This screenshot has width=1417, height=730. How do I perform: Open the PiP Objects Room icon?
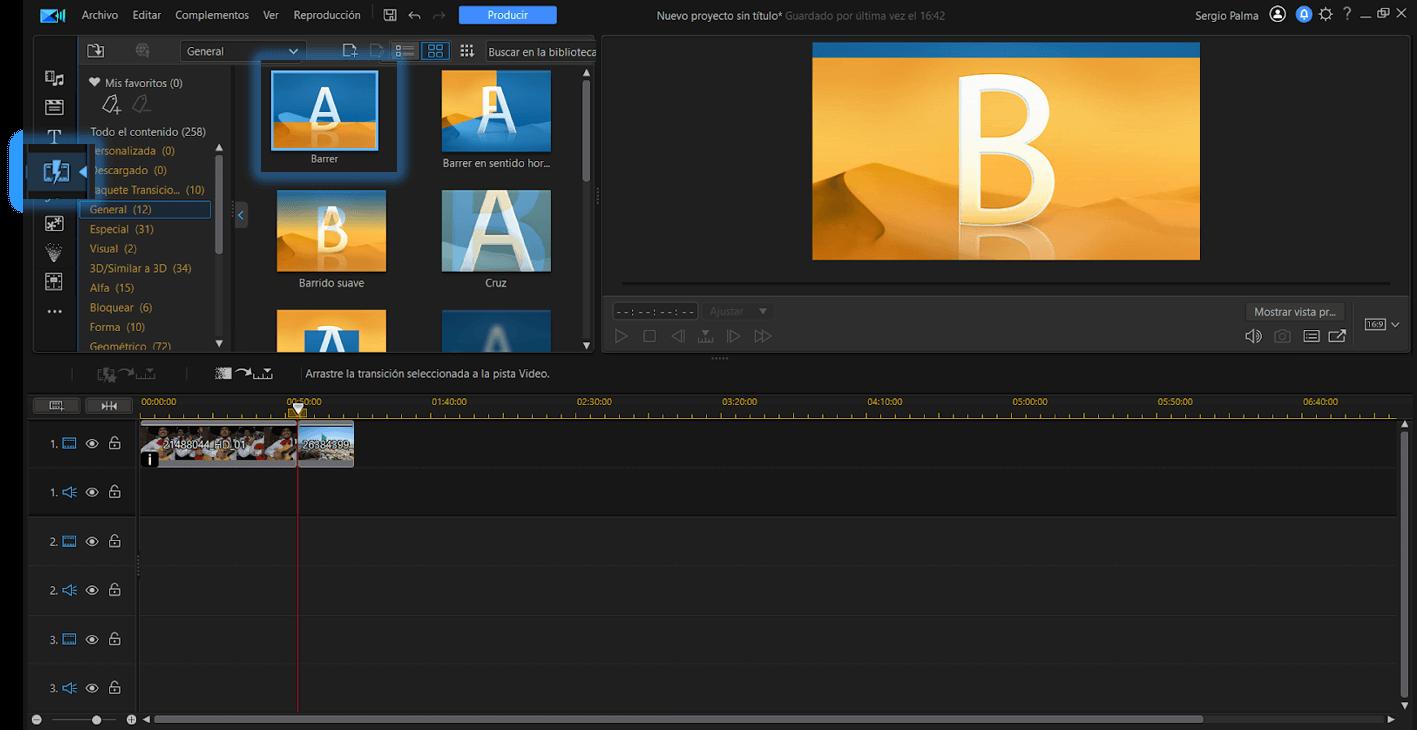[54, 282]
